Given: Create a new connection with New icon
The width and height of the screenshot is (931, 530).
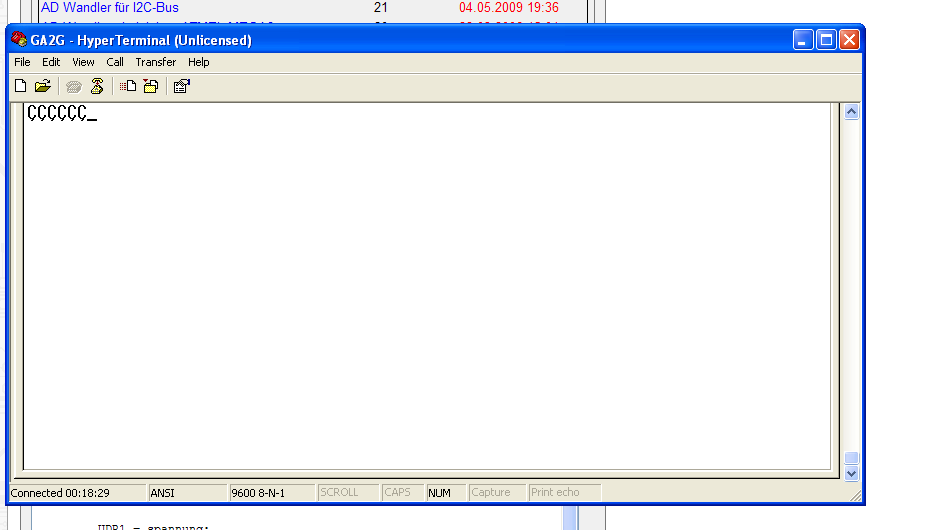Looking at the screenshot, I should tap(20, 86).
